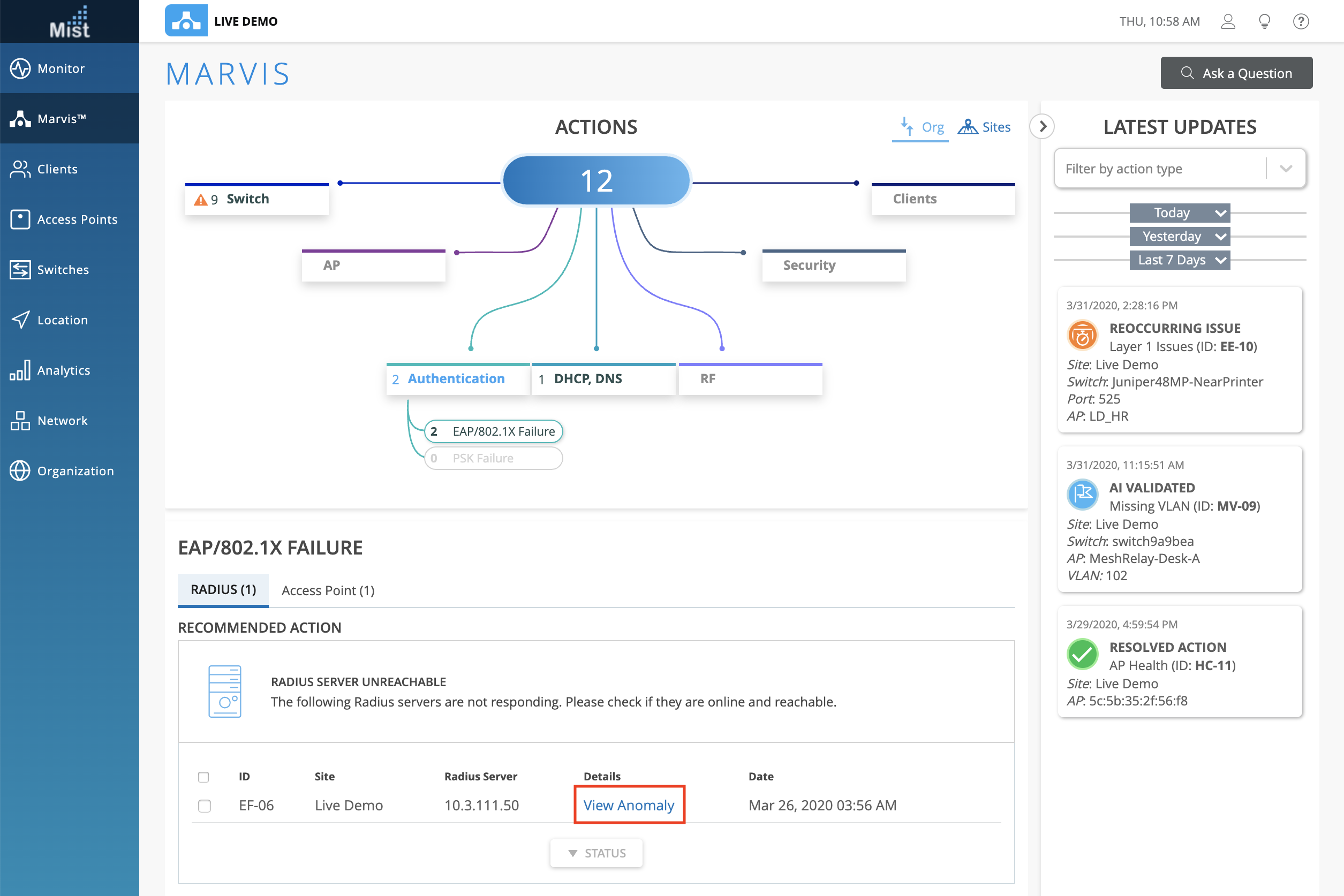This screenshot has height=896, width=1344.
Task: Click the View Anomaly link
Action: tap(628, 805)
